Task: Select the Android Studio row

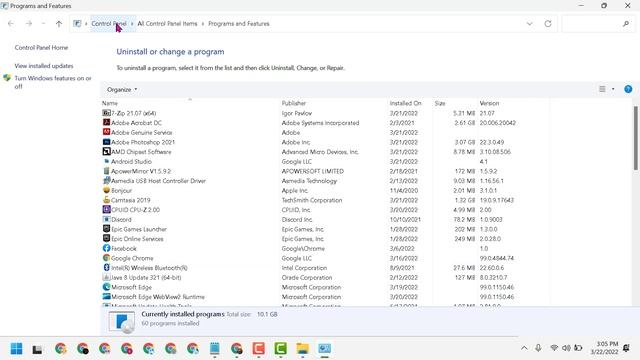Action: coord(326,161)
